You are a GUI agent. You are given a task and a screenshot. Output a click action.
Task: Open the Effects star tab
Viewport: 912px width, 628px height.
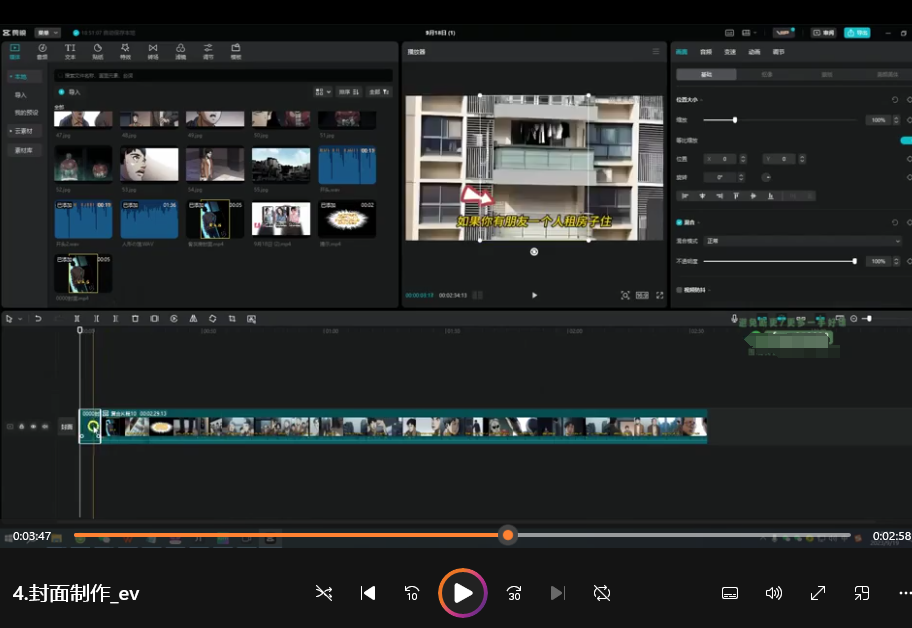click(125, 51)
